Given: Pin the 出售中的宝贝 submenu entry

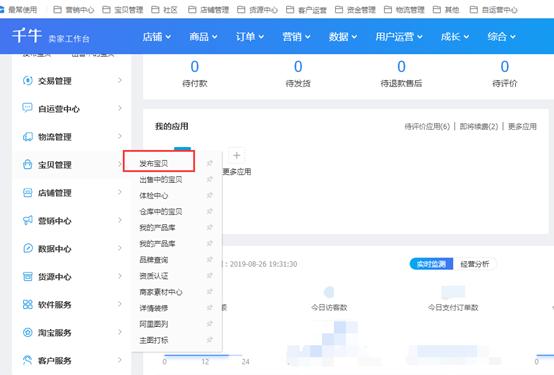Looking at the screenshot, I should pyautogui.click(x=210, y=179).
